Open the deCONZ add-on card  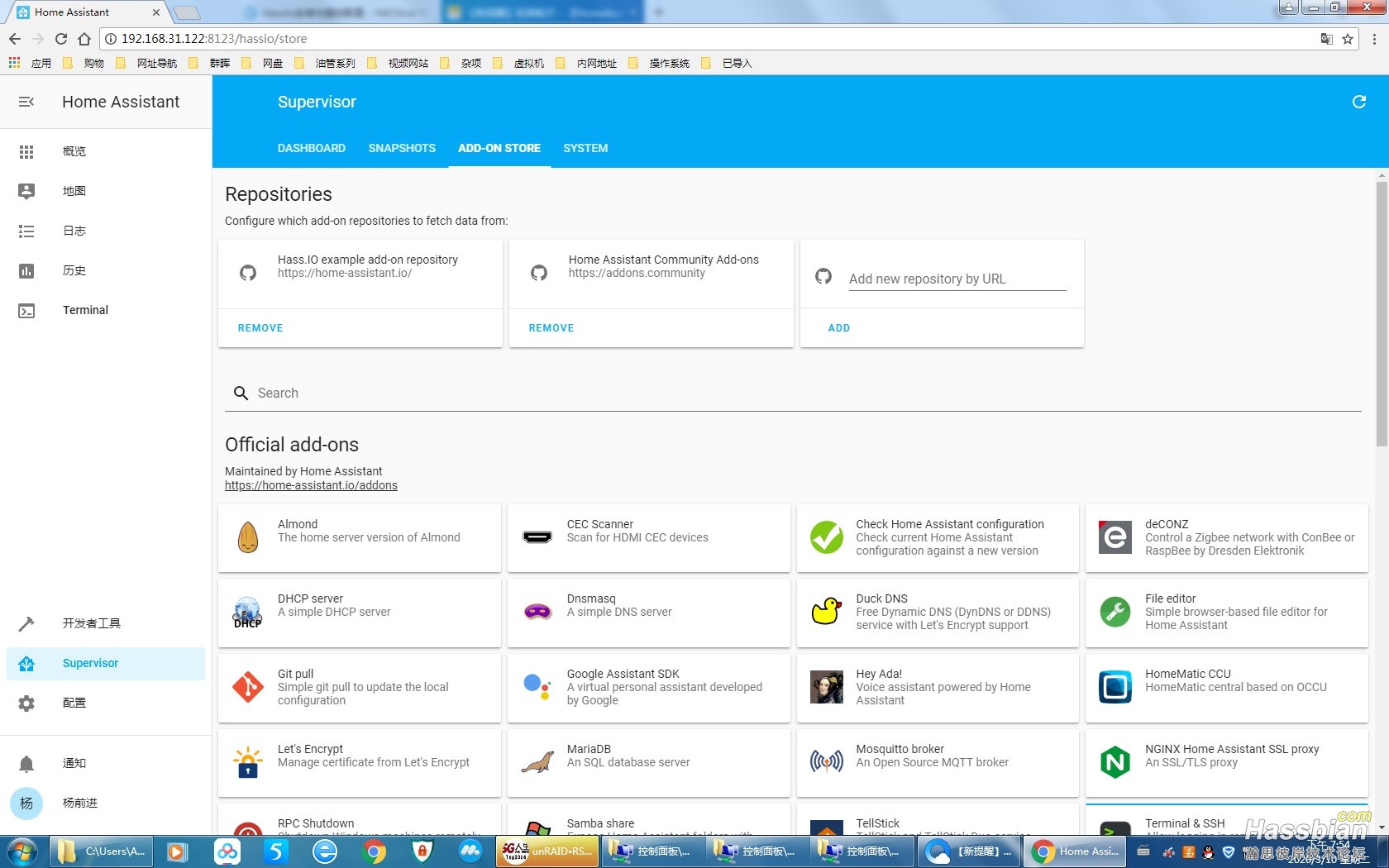pos(1227,538)
